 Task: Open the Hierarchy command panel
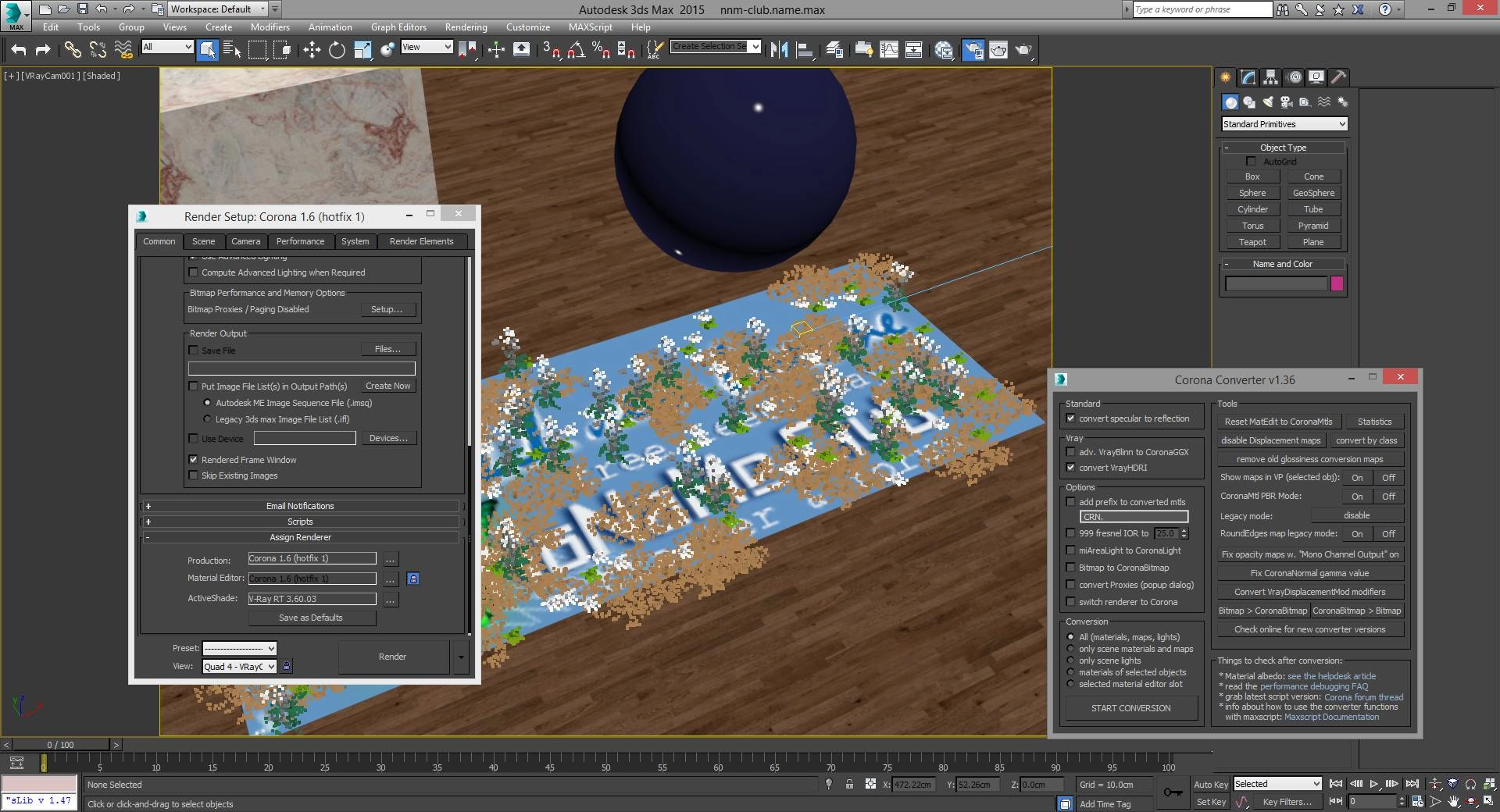[1271, 77]
